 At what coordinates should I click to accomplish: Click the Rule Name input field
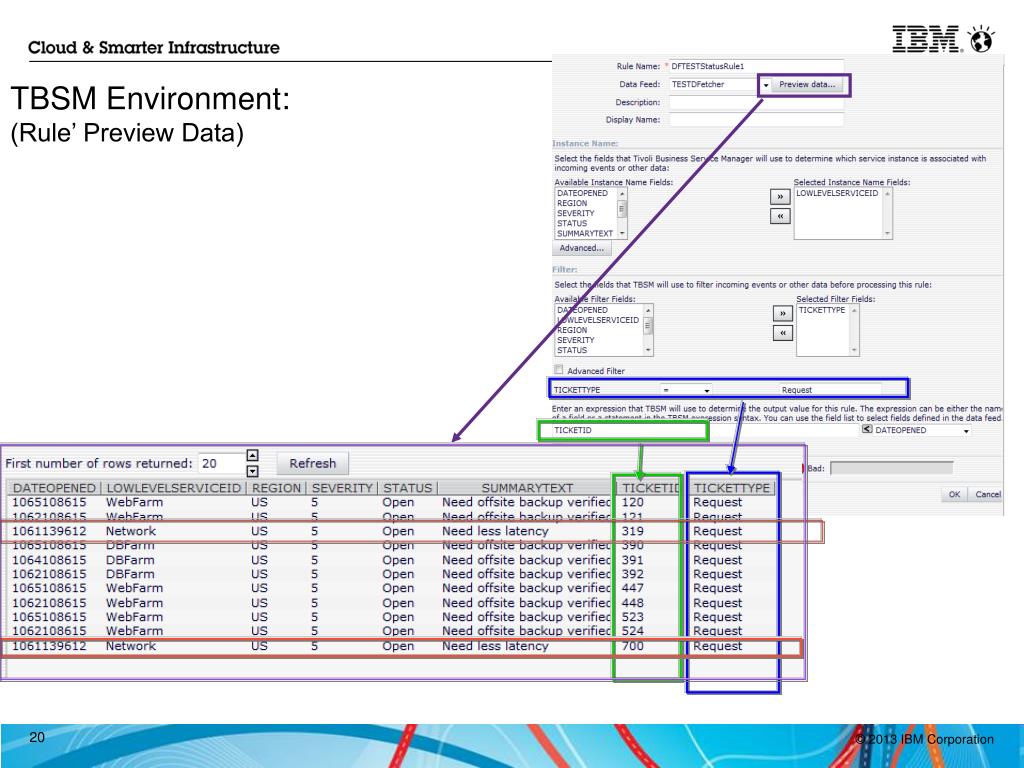756,66
